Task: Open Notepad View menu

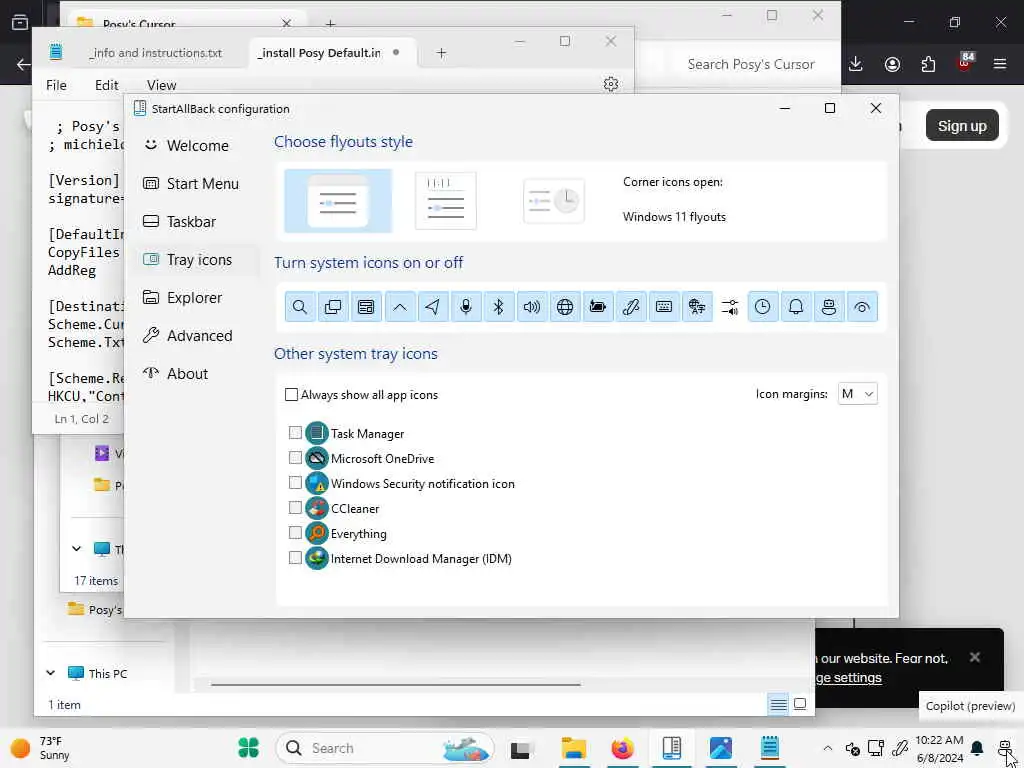Action: click(x=161, y=85)
